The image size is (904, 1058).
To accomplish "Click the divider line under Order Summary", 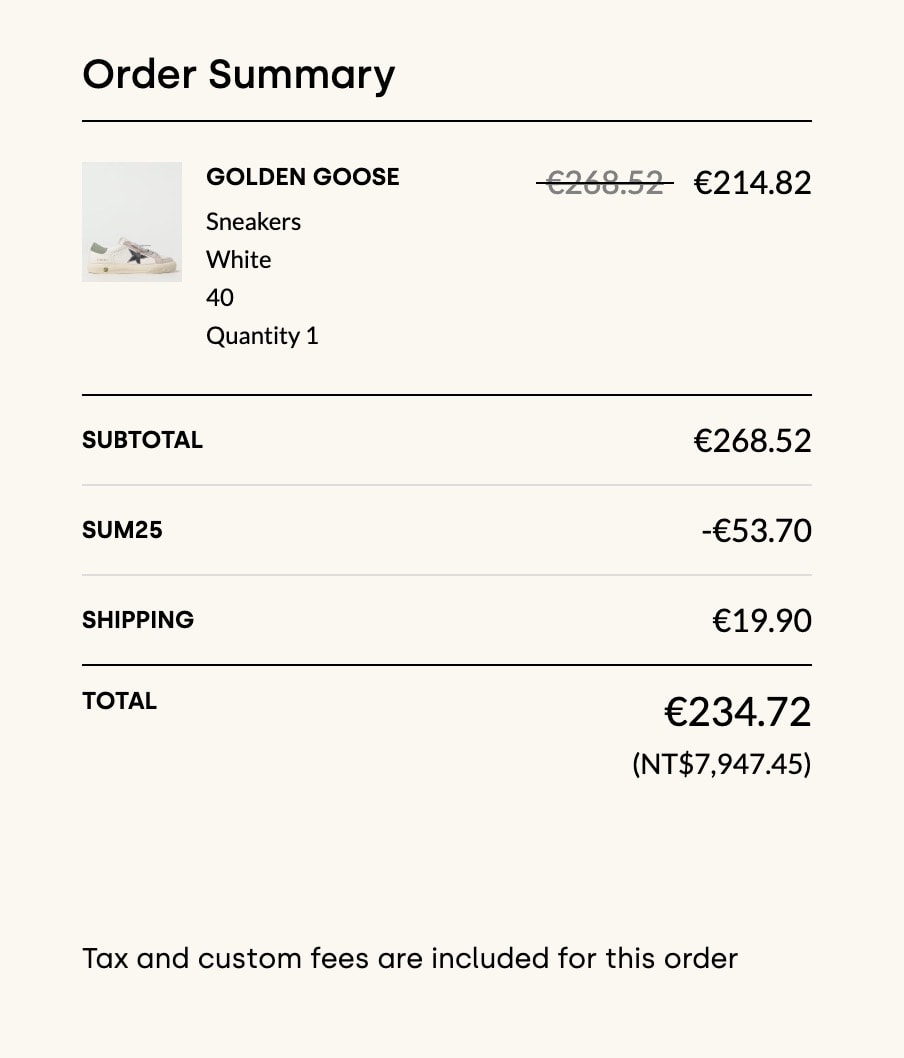I will (x=446, y=121).
